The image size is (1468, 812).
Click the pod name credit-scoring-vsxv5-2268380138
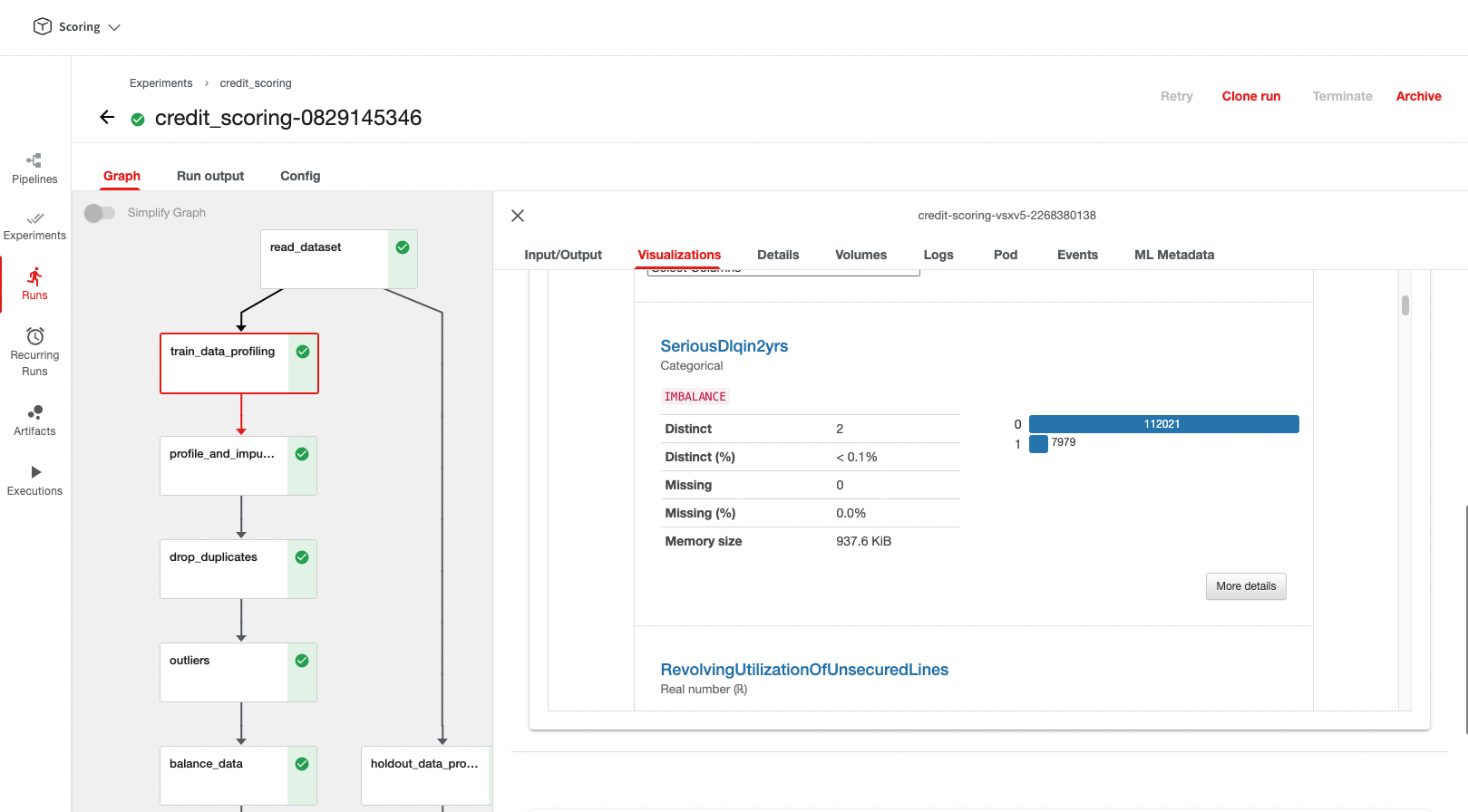(x=1006, y=216)
